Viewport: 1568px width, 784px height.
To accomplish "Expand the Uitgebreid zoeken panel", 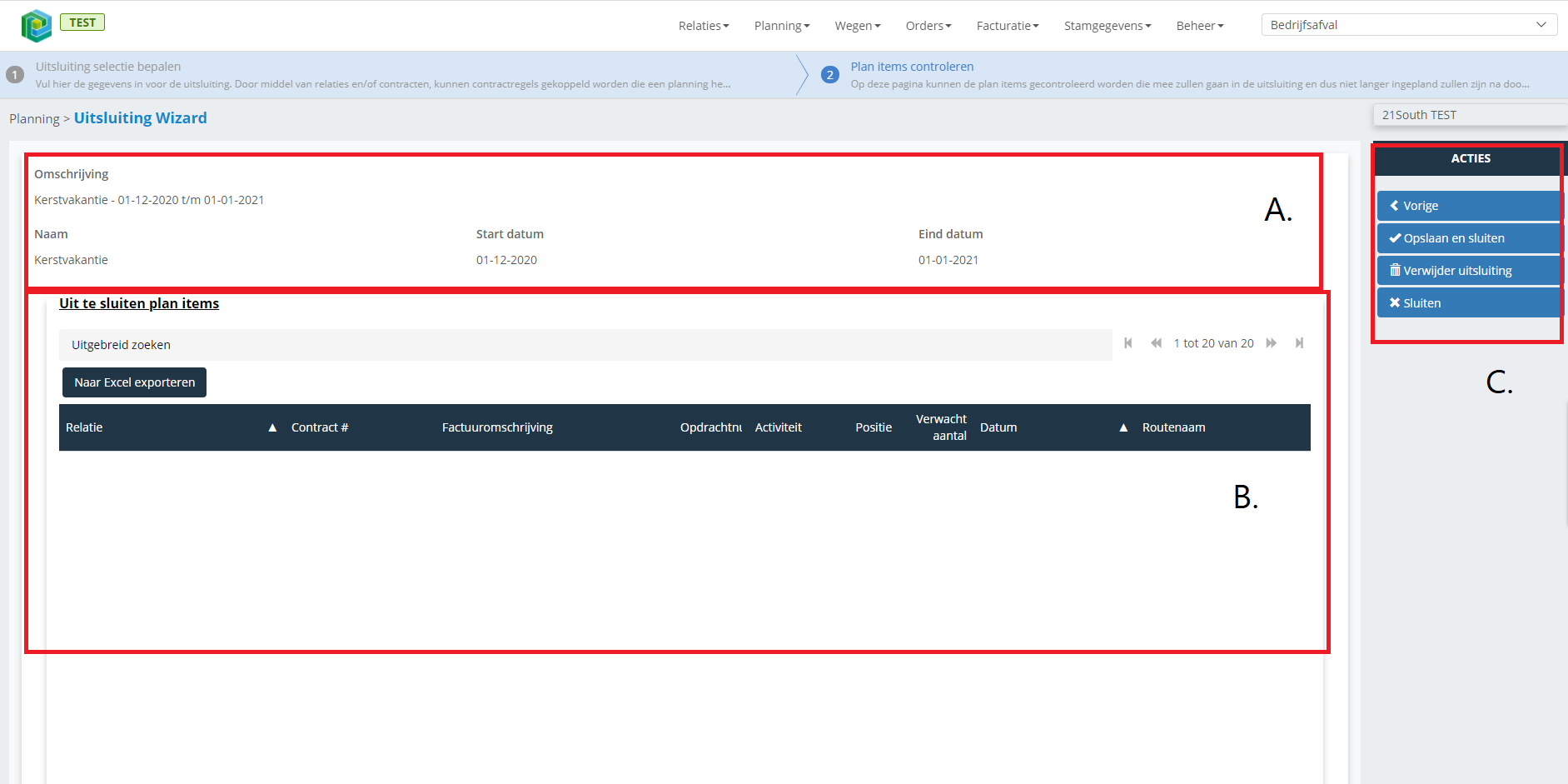I will [x=585, y=345].
